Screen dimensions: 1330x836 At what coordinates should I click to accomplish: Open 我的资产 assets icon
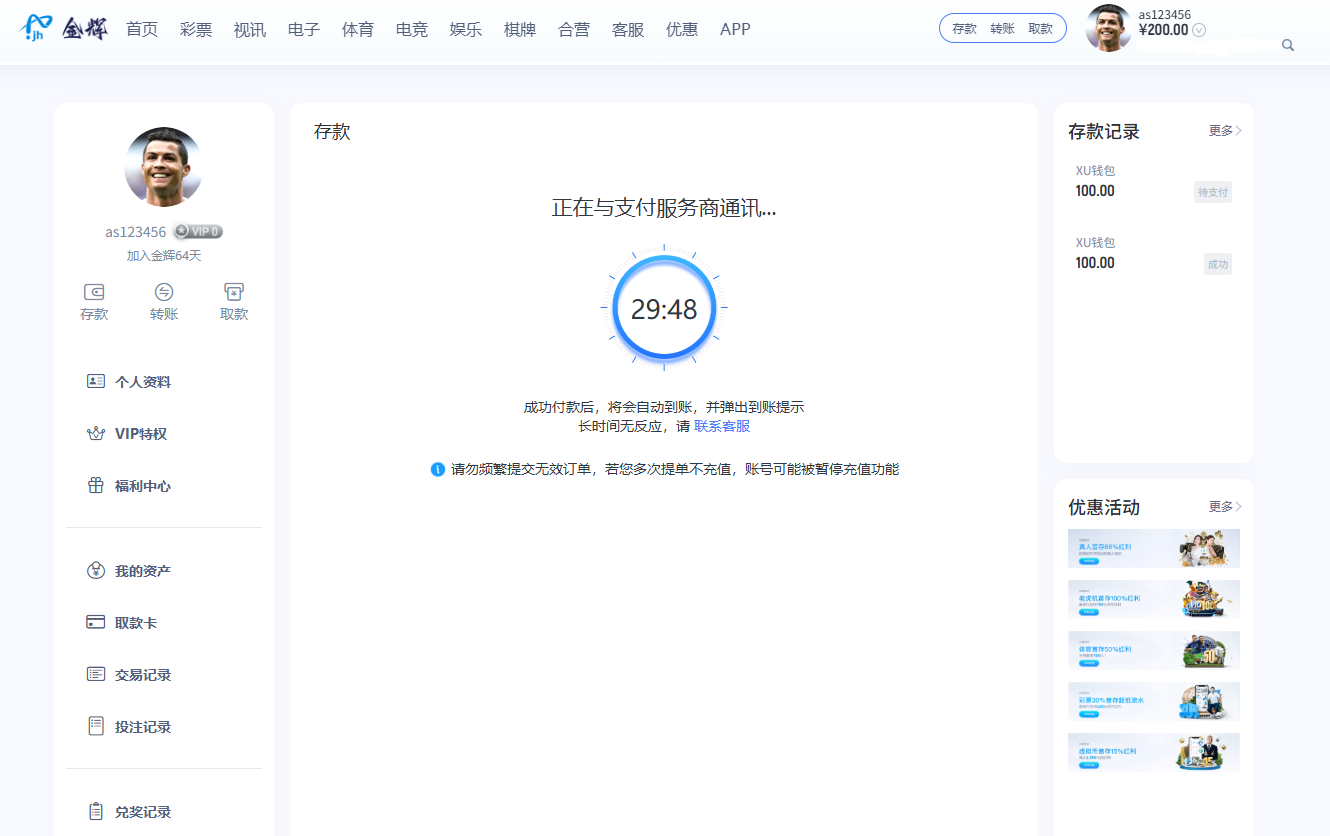(96, 571)
